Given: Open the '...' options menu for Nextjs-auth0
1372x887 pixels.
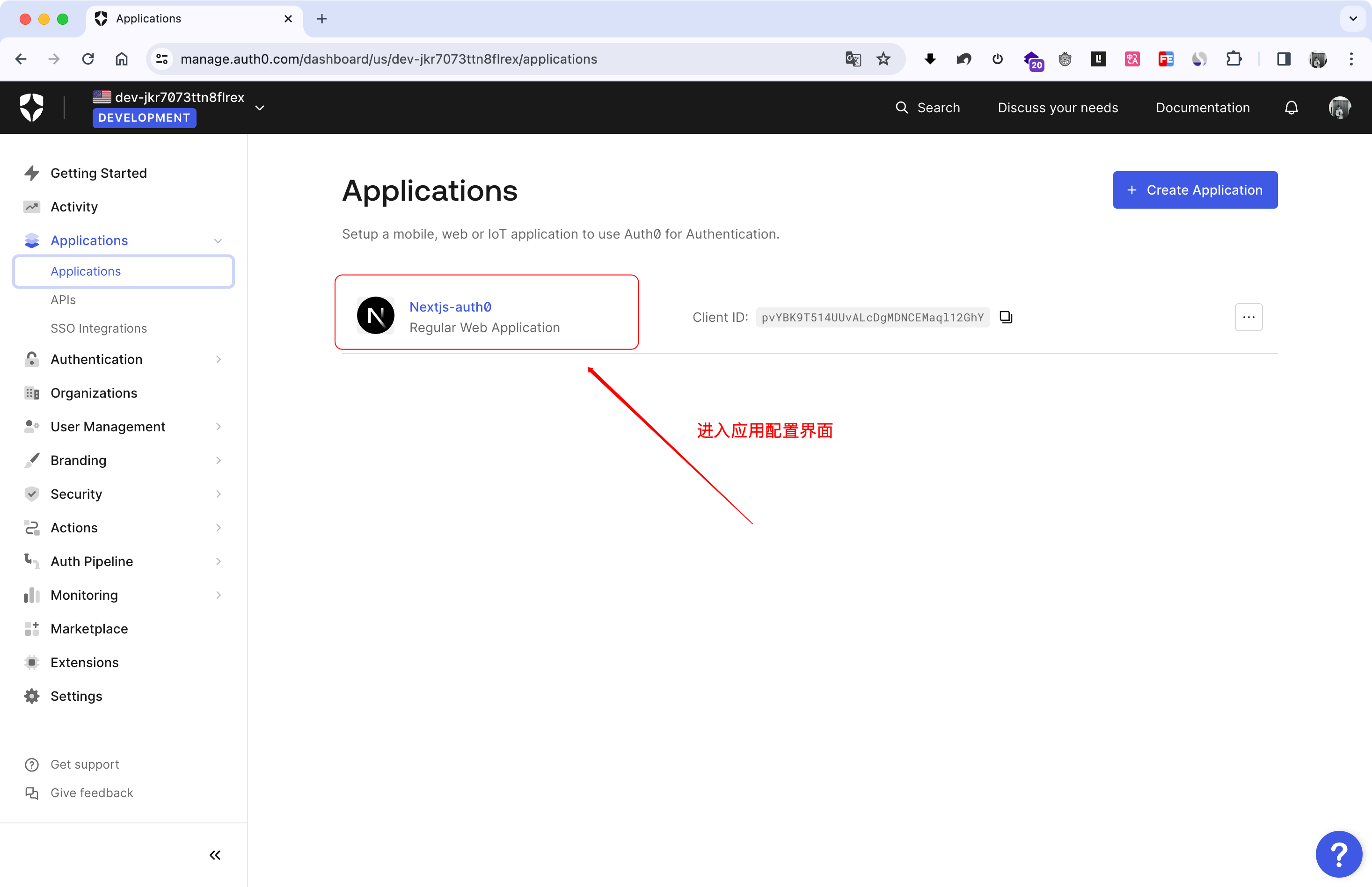Looking at the screenshot, I should click(x=1249, y=317).
